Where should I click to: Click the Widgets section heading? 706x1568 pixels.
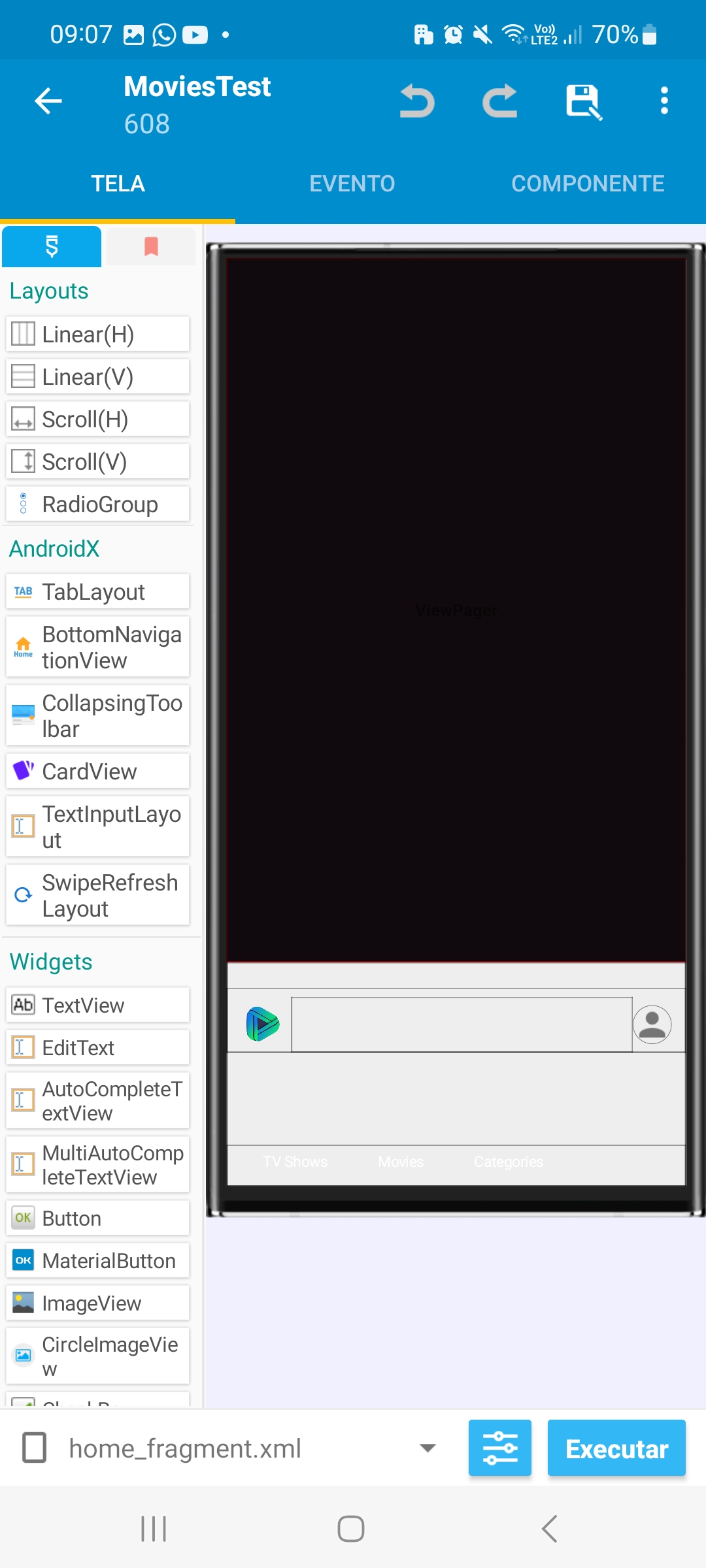point(51,962)
